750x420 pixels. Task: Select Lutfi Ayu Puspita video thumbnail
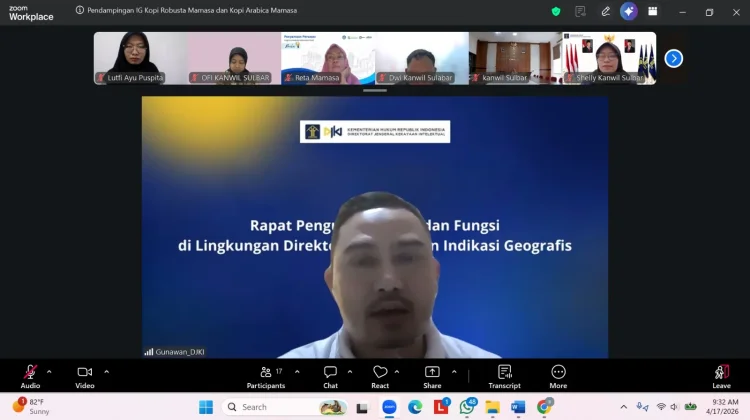click(141, 58)
